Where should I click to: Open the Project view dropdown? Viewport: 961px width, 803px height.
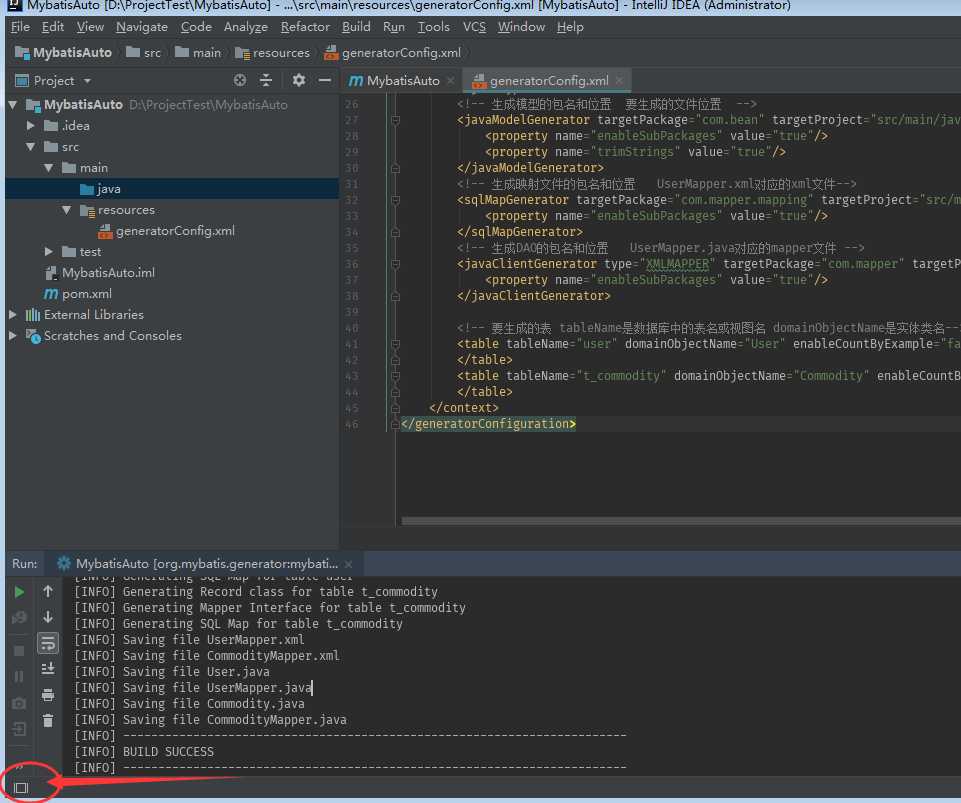(87, 81)
